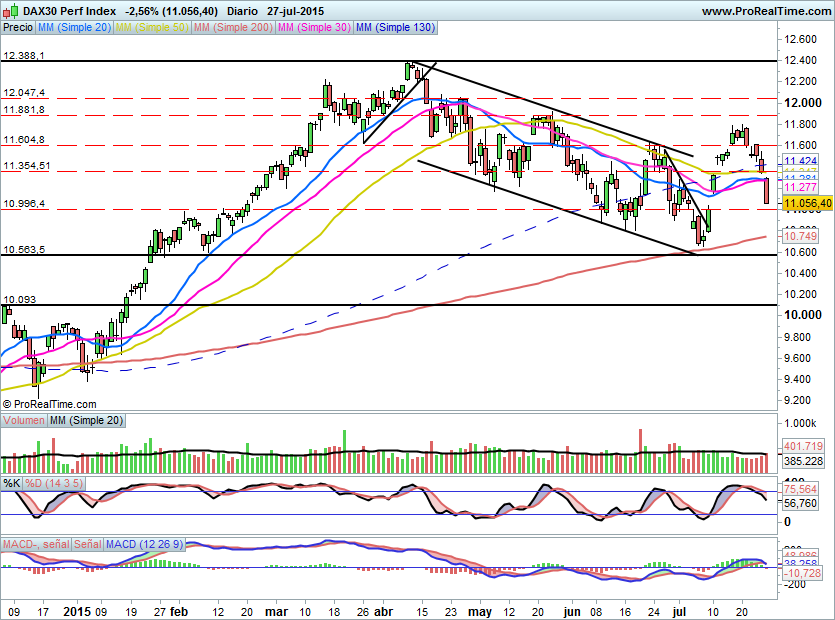Click the volume average tag 385.228
This screenshot has width=835, height=620.
[x=803, y=461]
